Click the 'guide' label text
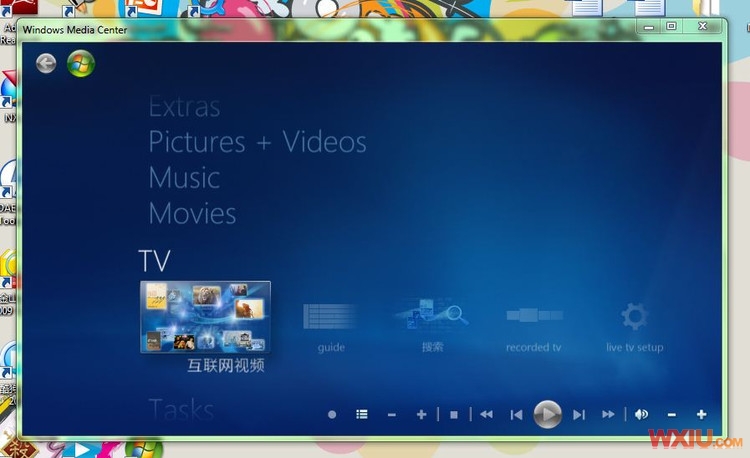 pos(331,347)
